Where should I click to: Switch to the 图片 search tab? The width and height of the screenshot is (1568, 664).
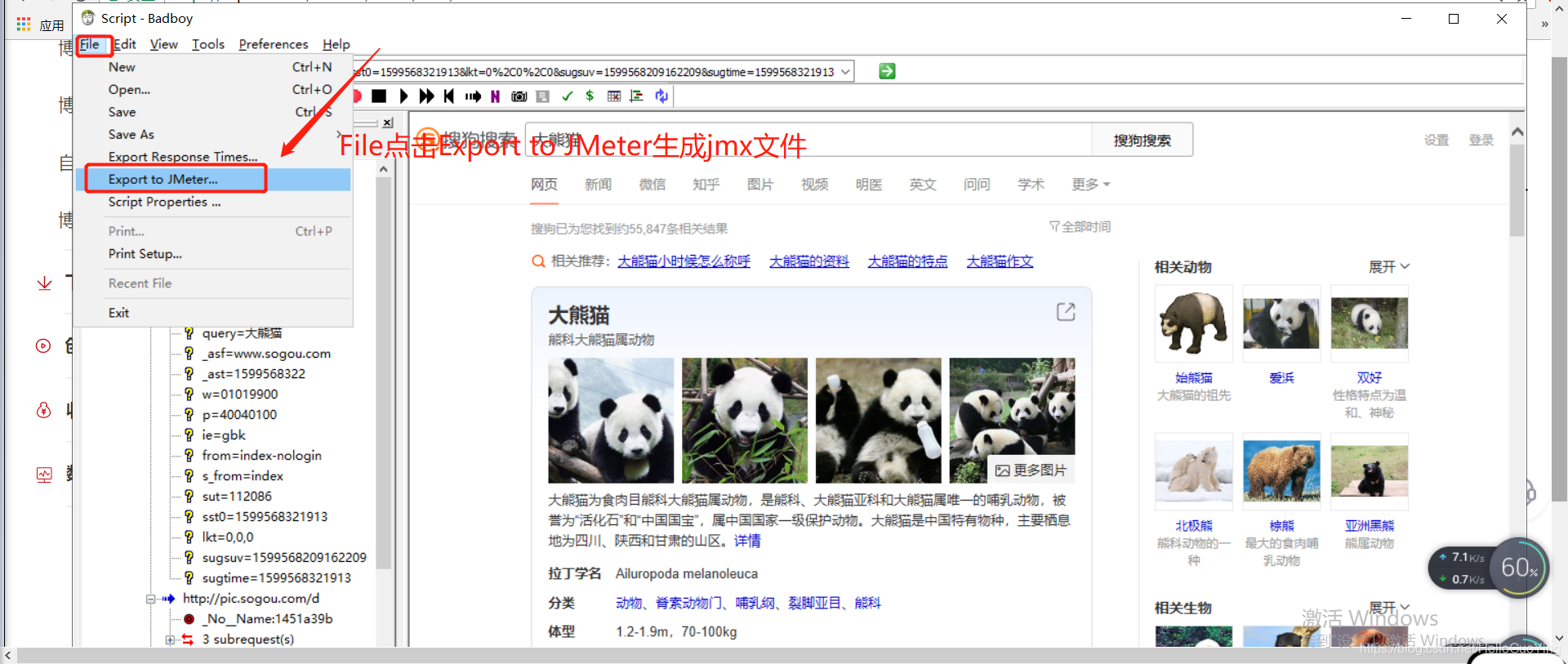point(760,185)
